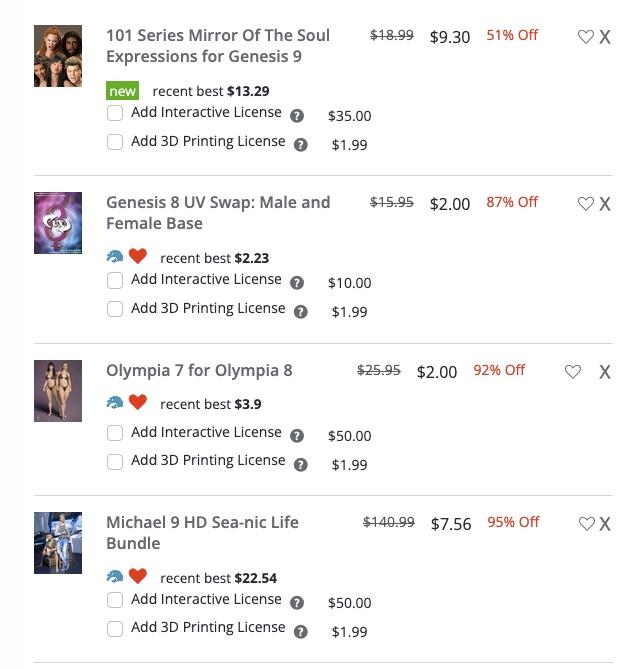Image resolution: width=638 pixels, height=669 pixels.
Task: Check 3D Printing License for Genesis 8 UV Swap
Action: (x=115, y=309)
